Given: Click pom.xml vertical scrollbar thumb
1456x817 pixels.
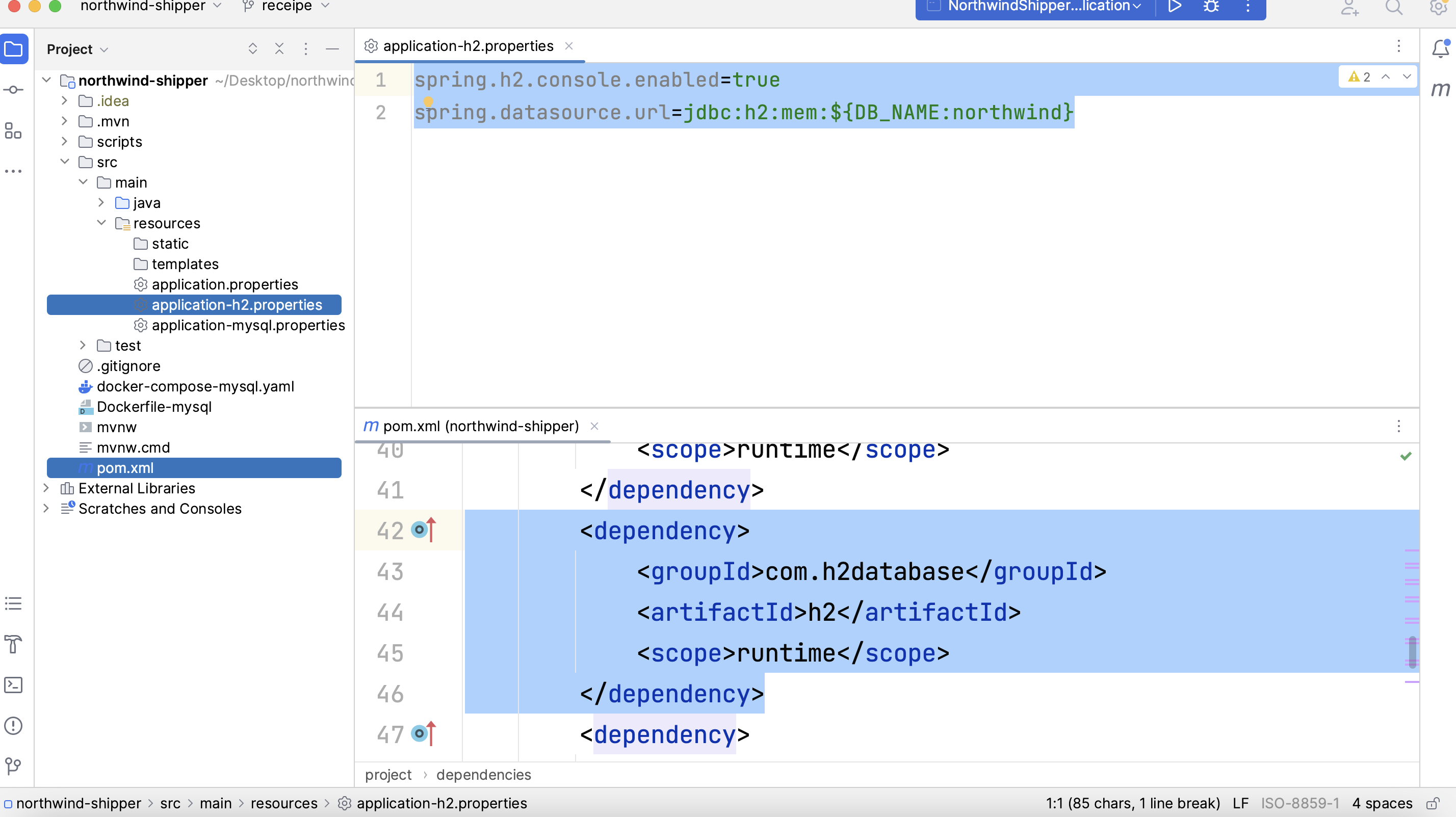Looking at the screenshot, I should [1413, 652].
